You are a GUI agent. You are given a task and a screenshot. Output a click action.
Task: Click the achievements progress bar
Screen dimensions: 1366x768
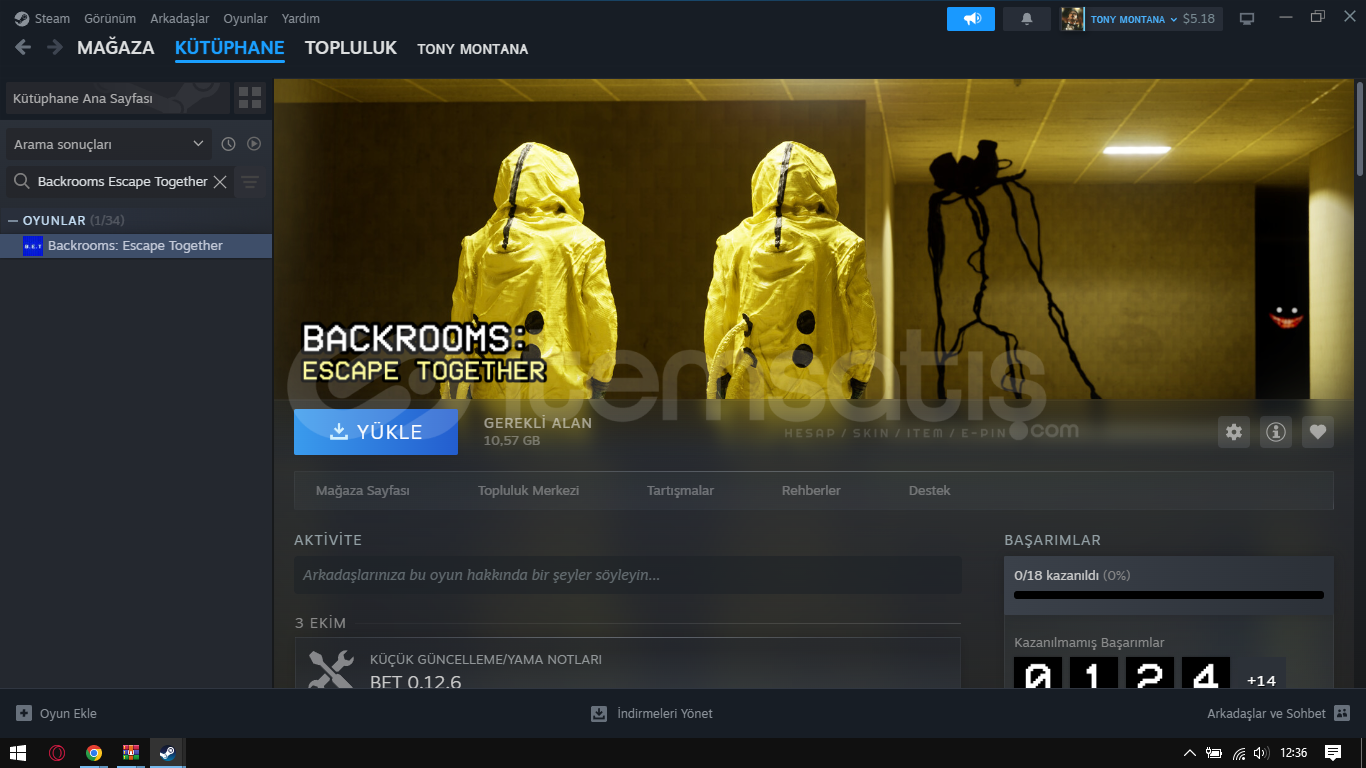(1169, 595)
